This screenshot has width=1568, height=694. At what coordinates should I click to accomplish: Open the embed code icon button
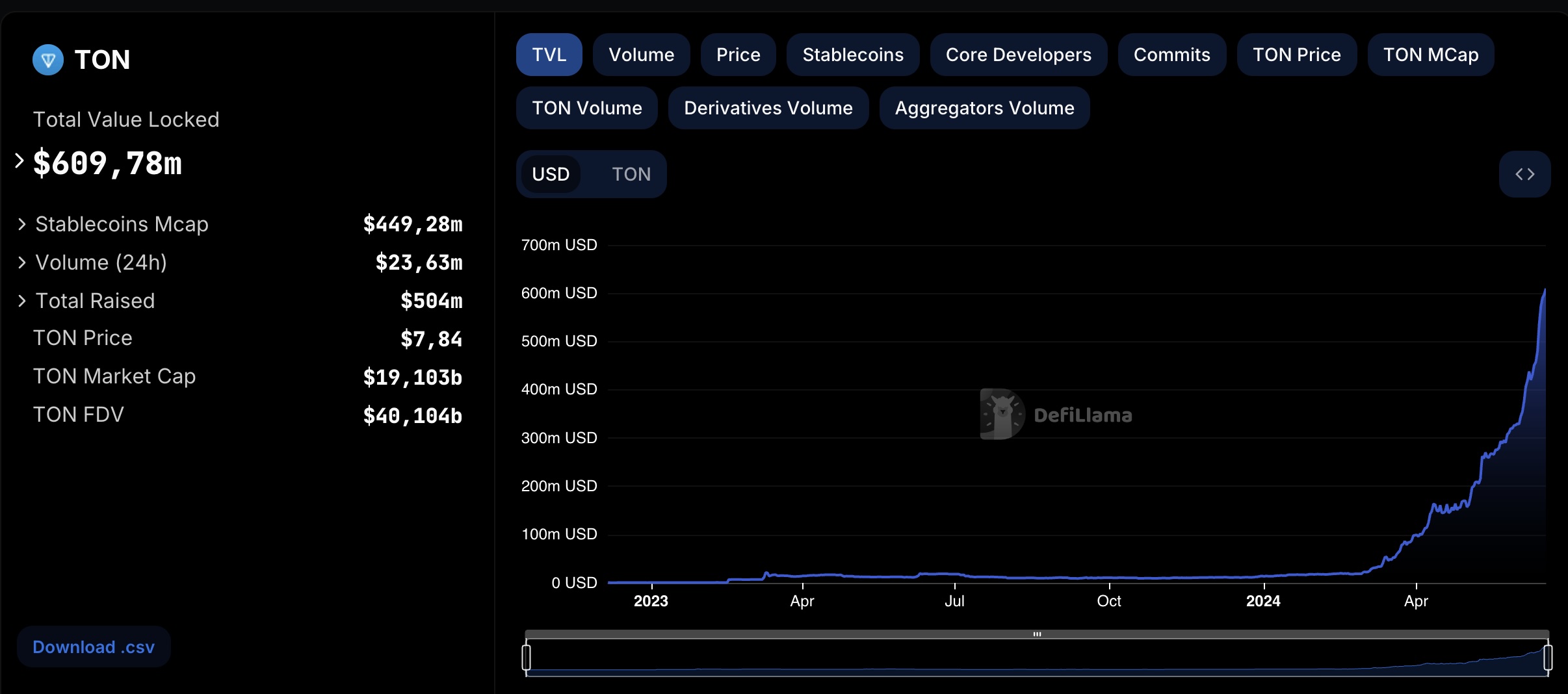(x=1524, y=174)
